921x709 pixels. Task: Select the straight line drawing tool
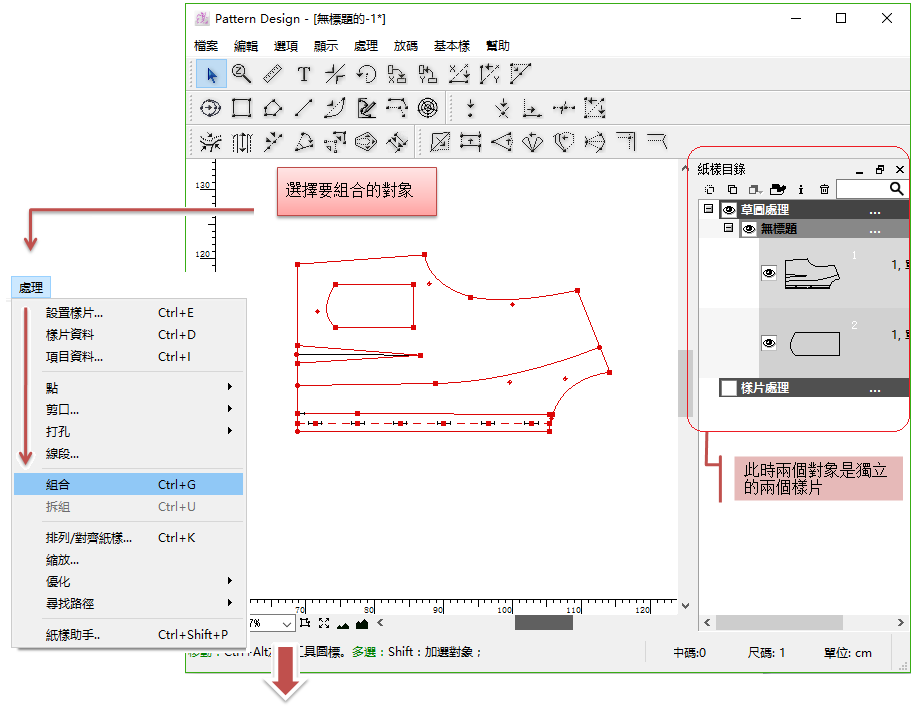304,108
